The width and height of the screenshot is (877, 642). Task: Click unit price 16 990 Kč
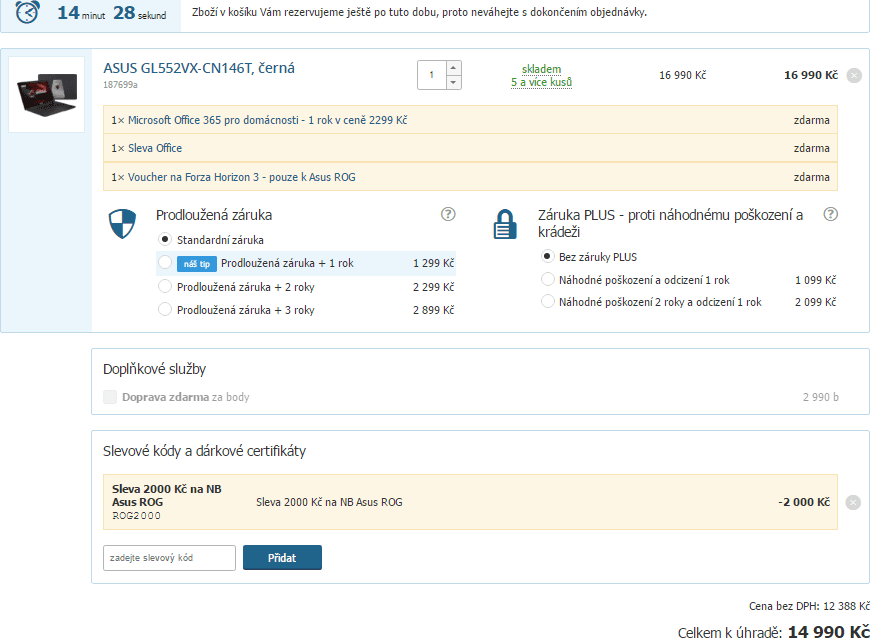pos(682,75)
